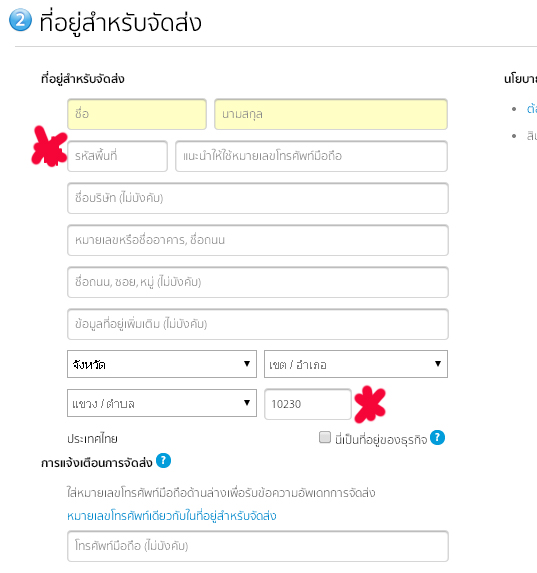The height and width of the screenshot is (573, 537).
Task: Click the postal code field showing 10230
Action: 308,404
